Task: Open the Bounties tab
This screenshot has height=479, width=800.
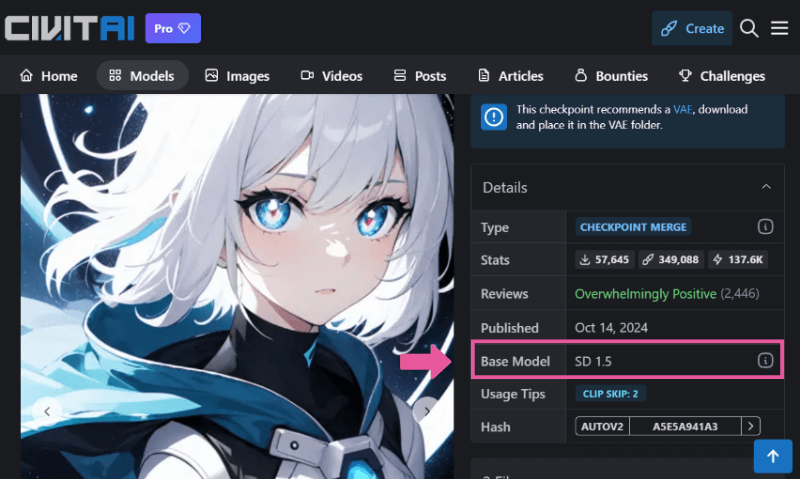Action: coord(611,76)
